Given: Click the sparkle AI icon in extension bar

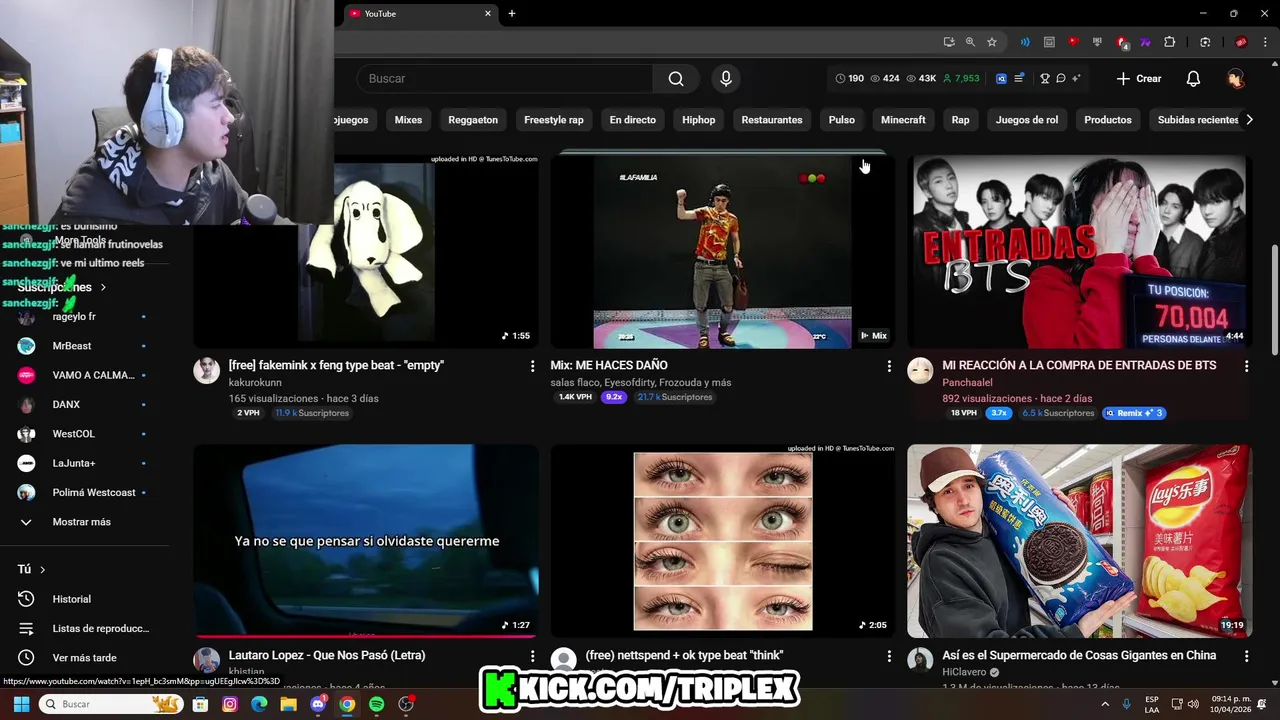Looking at the screenshot, I should [1076, 79].
